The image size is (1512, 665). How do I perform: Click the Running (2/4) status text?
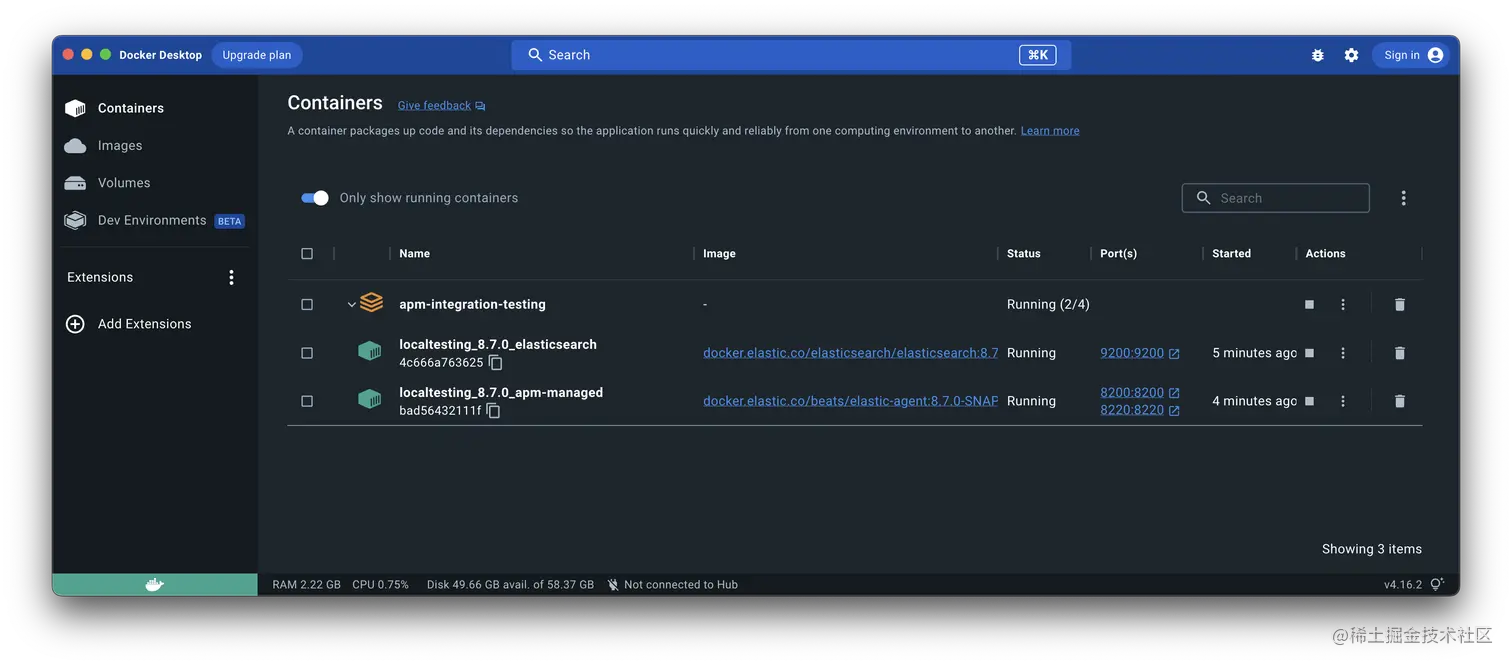(x=1048, y=304)
